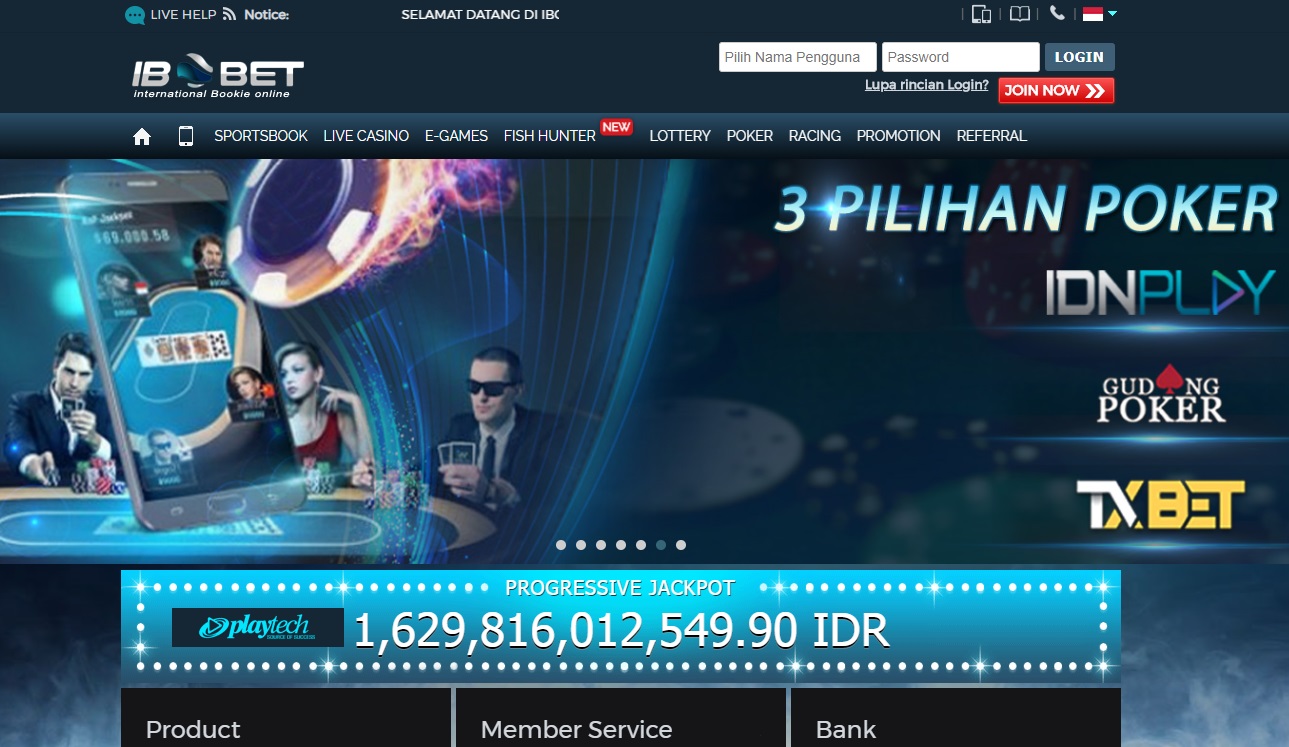Select the first banner carousel dot
This screenshot has width=1289, height=747.
click(561, 545)
